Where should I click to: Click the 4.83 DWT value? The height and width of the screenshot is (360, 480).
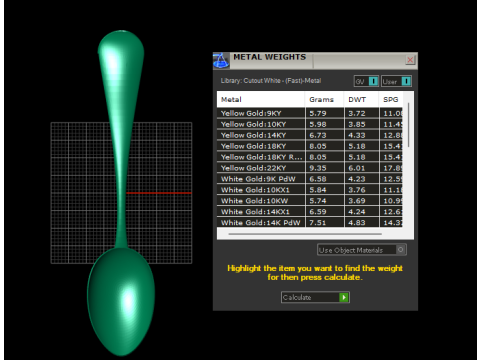tap(357, 222)
